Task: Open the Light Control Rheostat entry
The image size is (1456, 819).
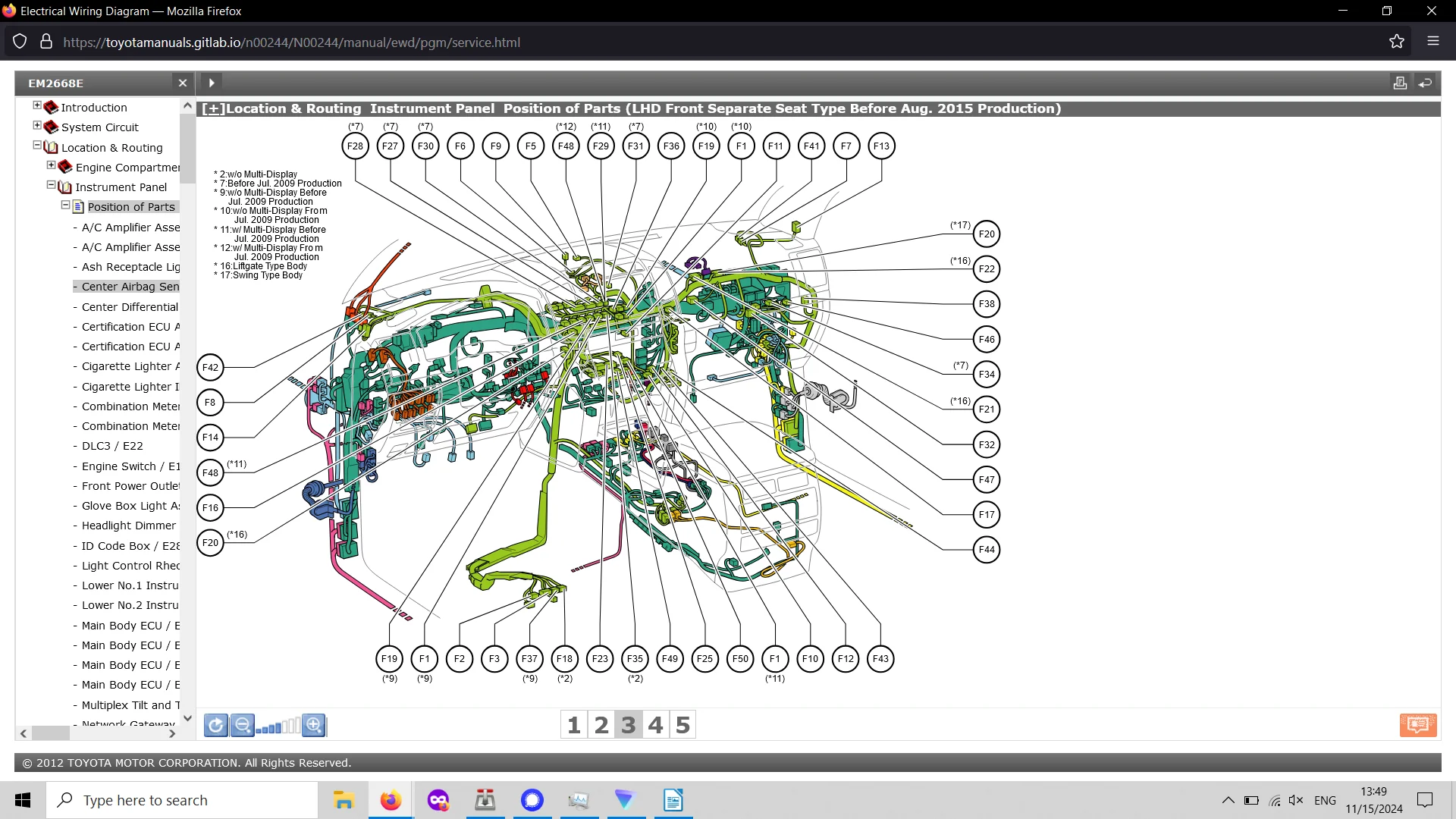Action: coord(130,566)
